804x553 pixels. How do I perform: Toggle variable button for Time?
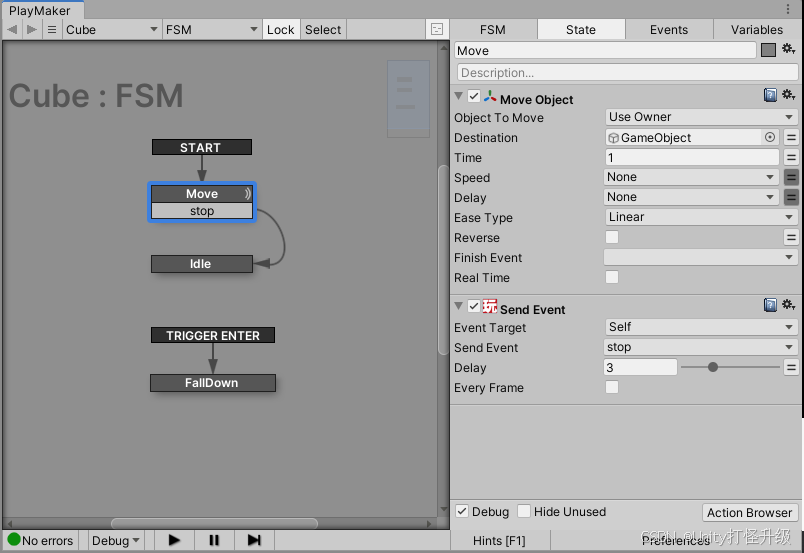[791, 157]
